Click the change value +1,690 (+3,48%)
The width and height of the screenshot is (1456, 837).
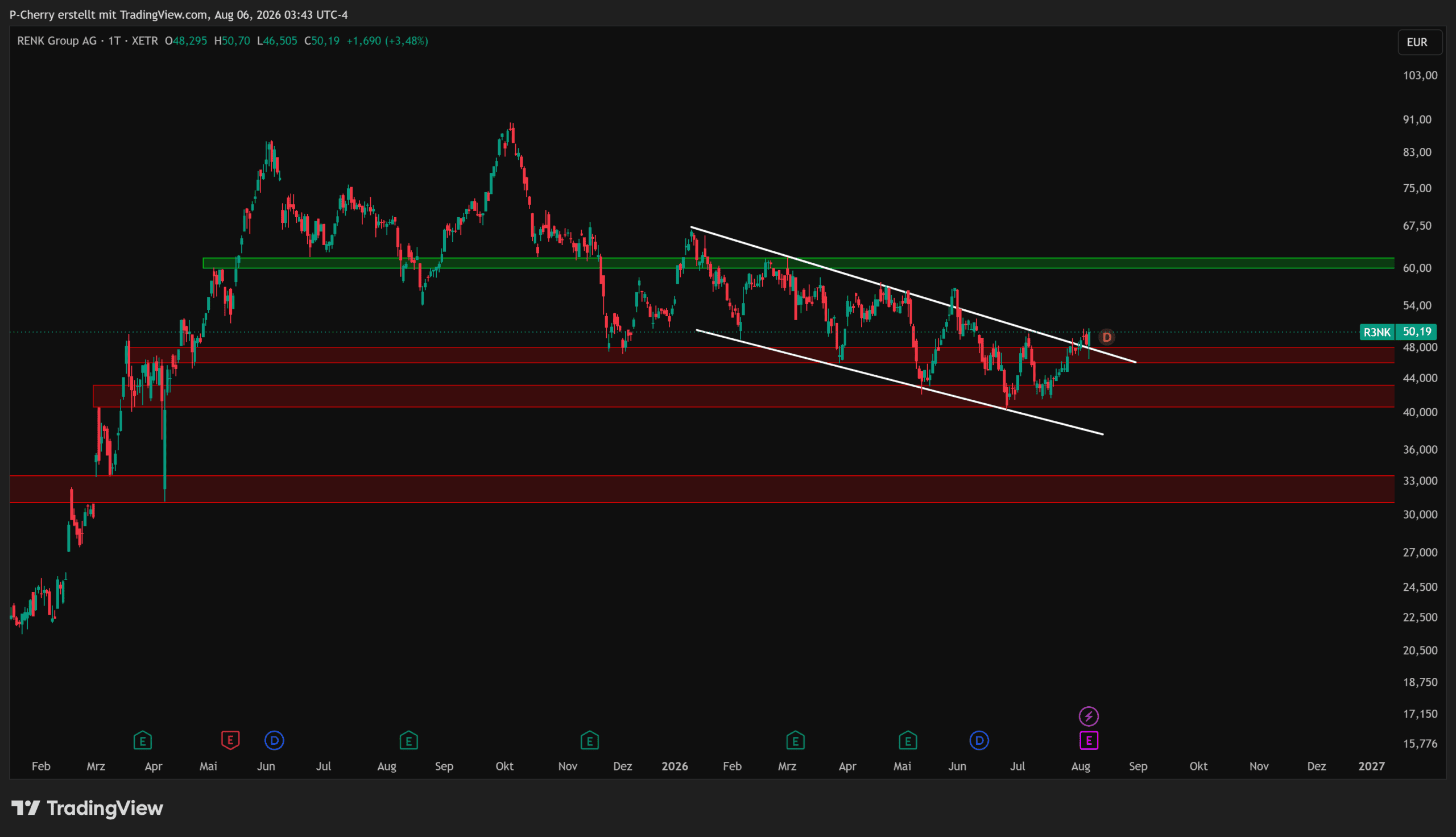(387, 41)
